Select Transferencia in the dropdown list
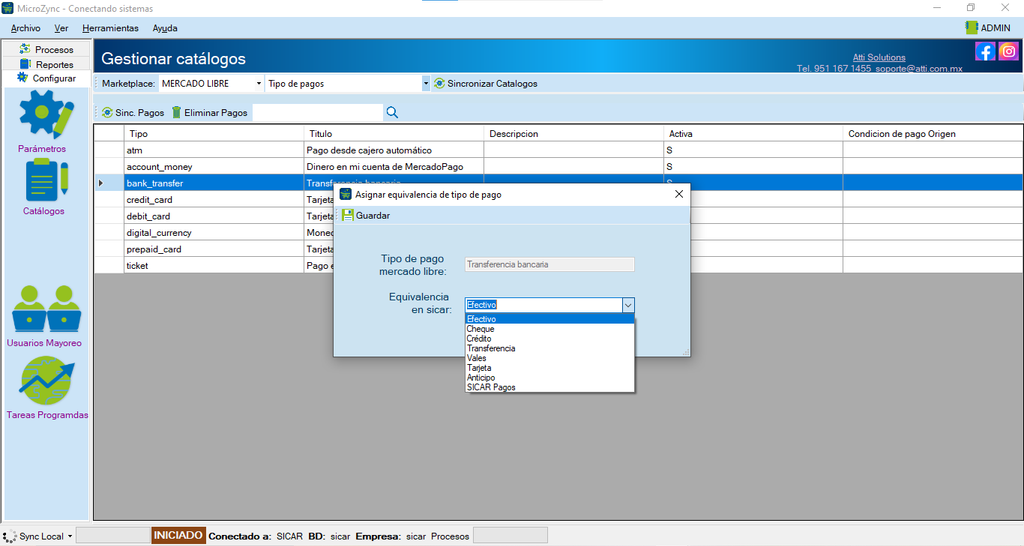This screenshot has width=1024, height=546. click(x=549, y=349)
